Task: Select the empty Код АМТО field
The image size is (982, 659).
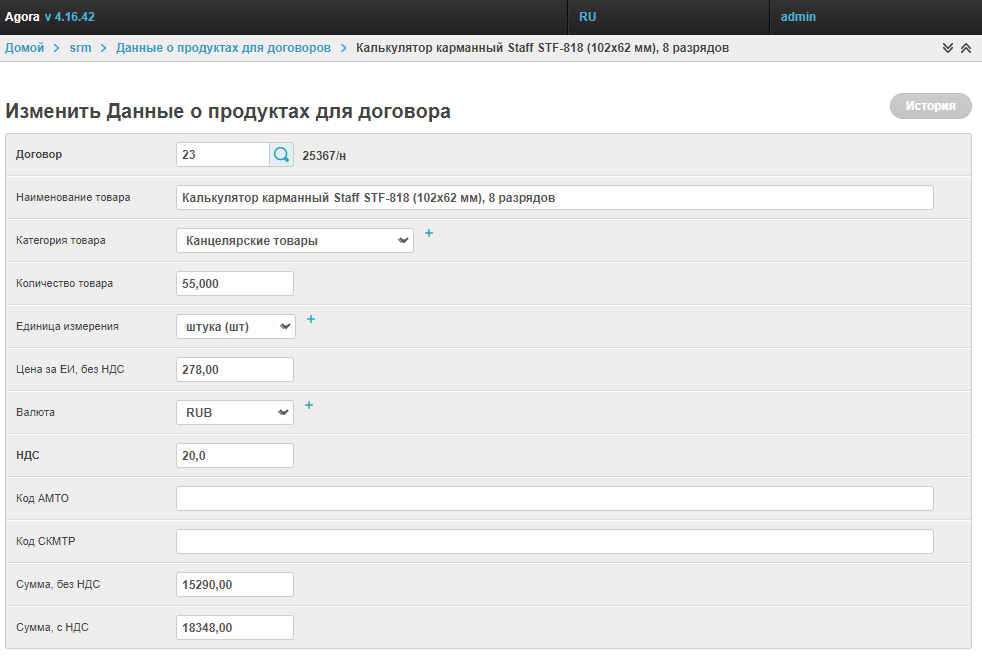Action: click(554, 499)
